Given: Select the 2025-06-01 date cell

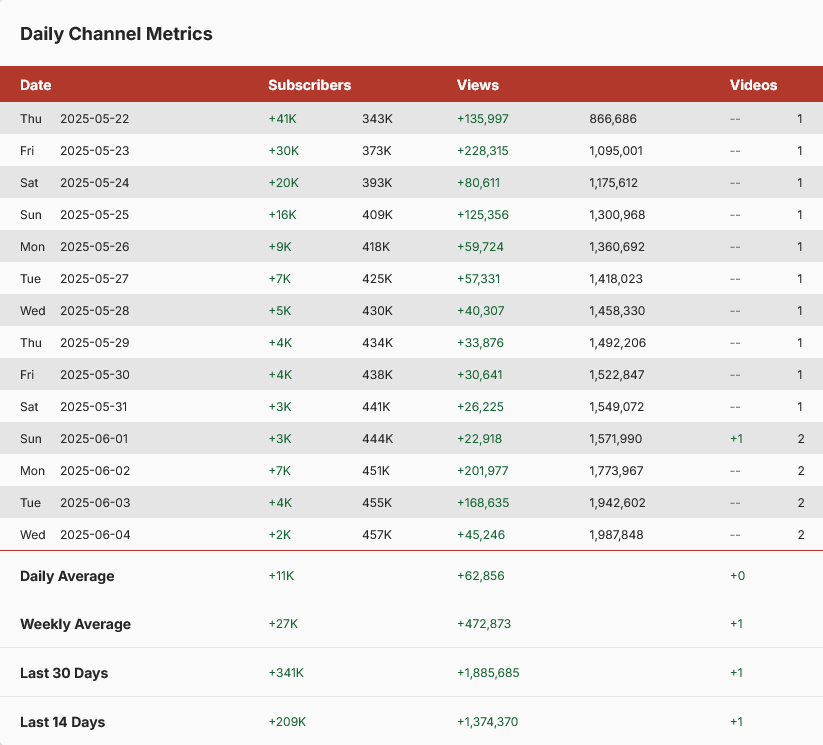Looking at the screenshot, I should (94, 439).
